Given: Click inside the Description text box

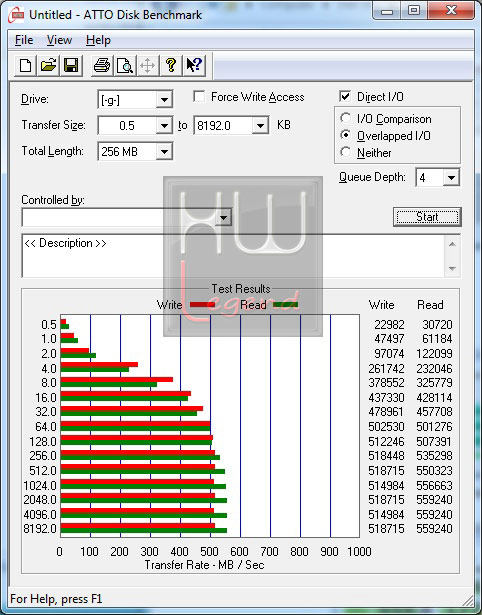Looking at the screenshot, I should click(x=234, y=256).
